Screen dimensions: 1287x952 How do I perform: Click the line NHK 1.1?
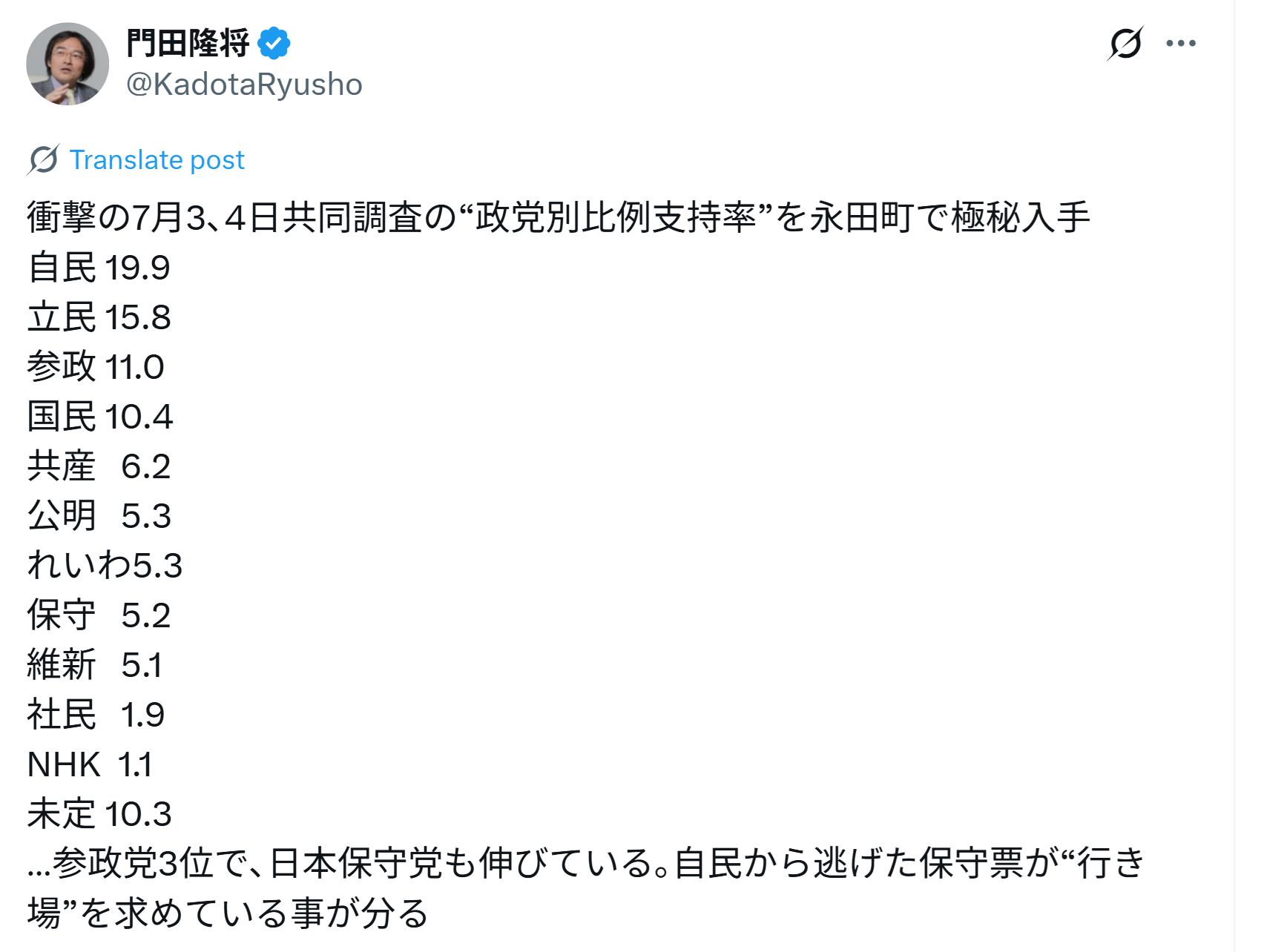pyautogui.click(x=90, y=764)
